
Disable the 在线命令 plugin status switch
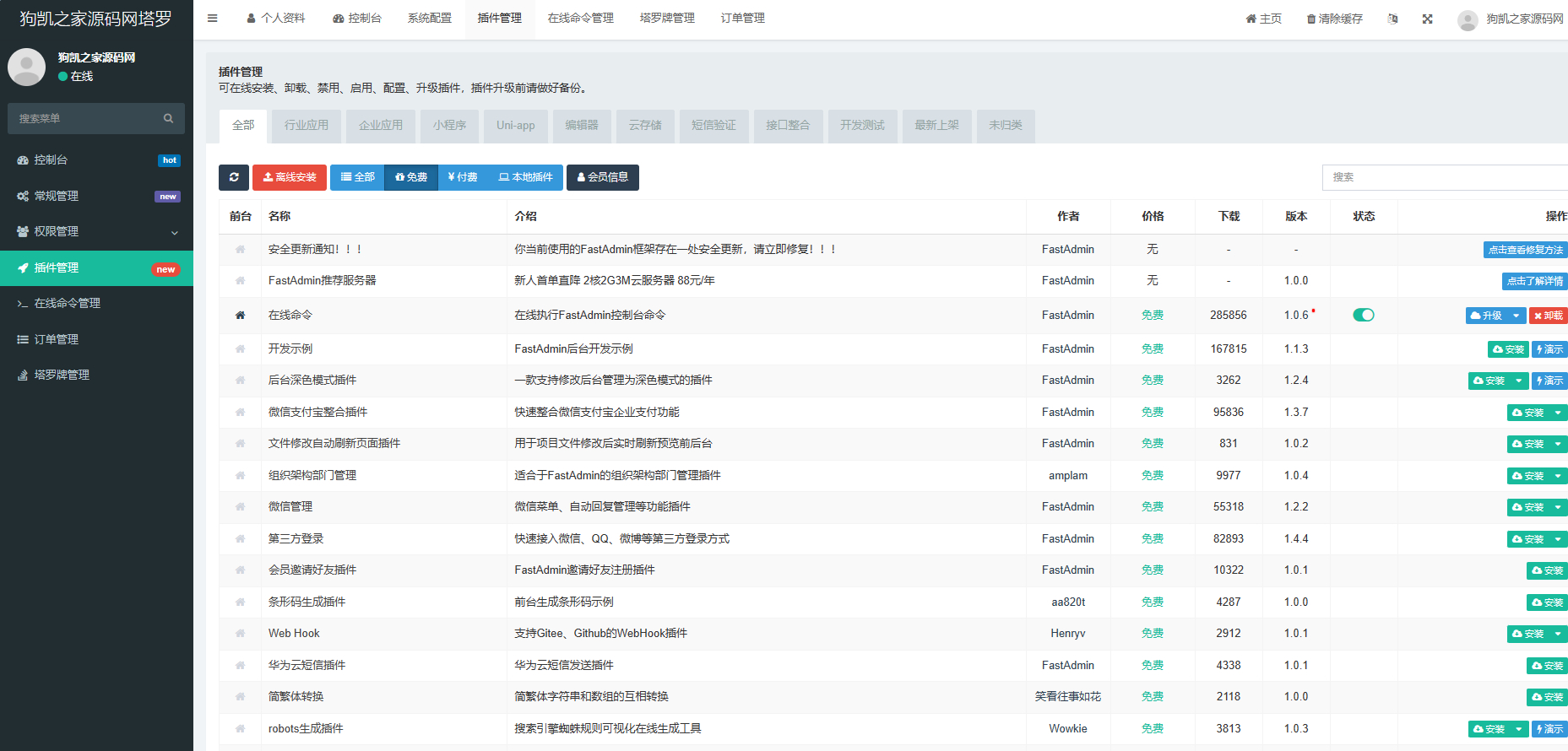tap(1363, 315)
